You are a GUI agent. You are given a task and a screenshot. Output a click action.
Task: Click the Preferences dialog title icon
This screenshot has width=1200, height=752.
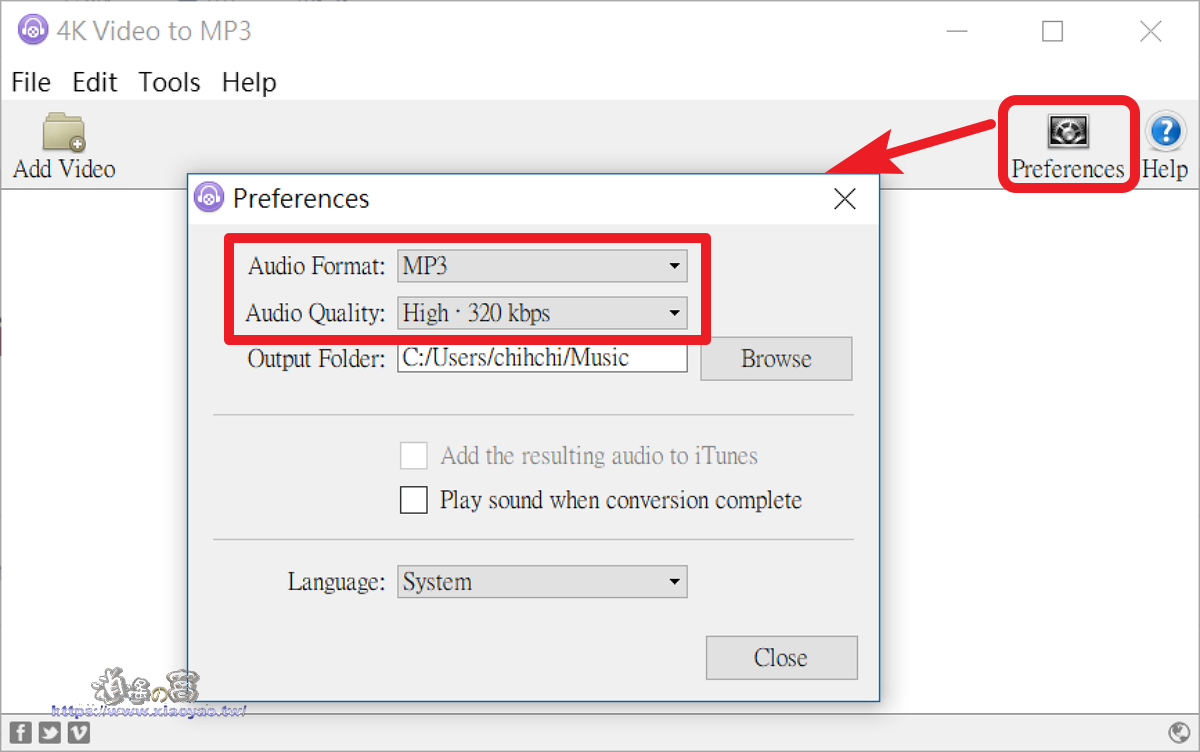coord(209,198)
